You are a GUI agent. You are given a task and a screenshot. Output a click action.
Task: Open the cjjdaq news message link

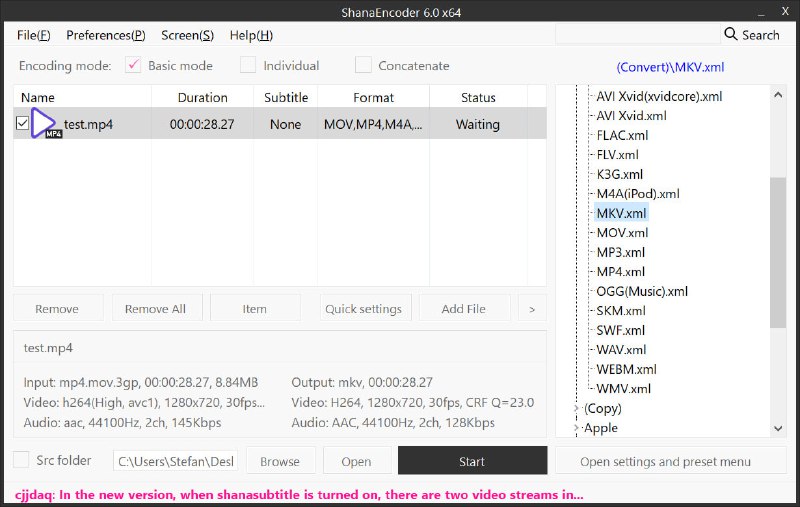click(x=298, y=494)
